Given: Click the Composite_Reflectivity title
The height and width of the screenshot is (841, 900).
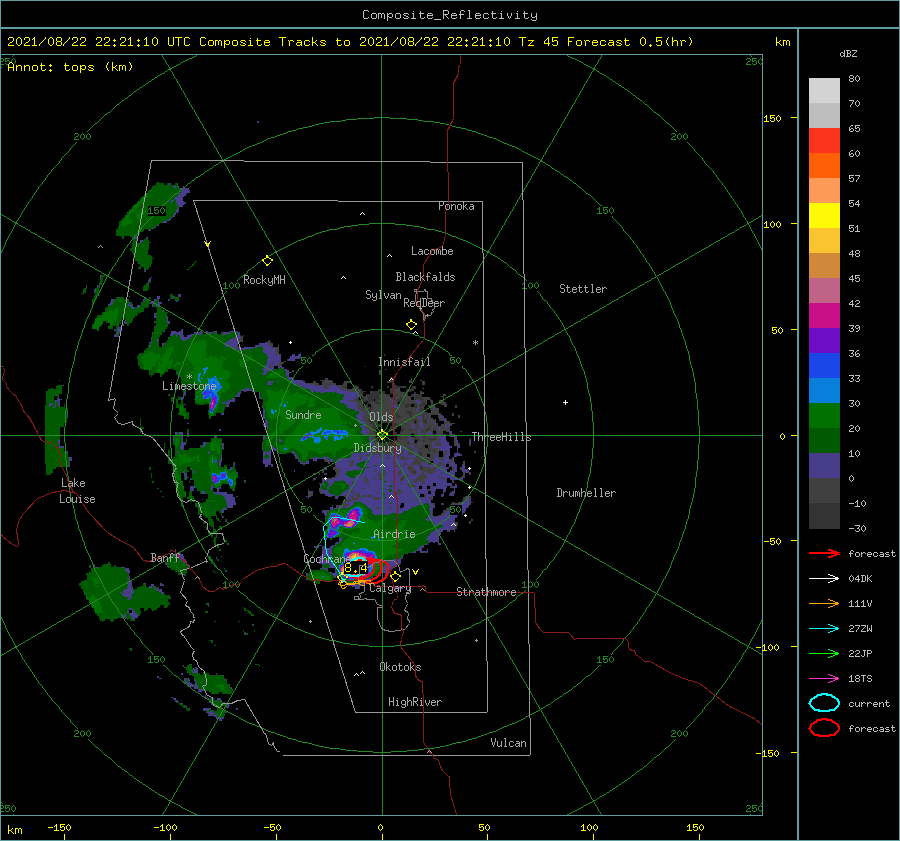Looking at the screenshot, I should point(450,15).
